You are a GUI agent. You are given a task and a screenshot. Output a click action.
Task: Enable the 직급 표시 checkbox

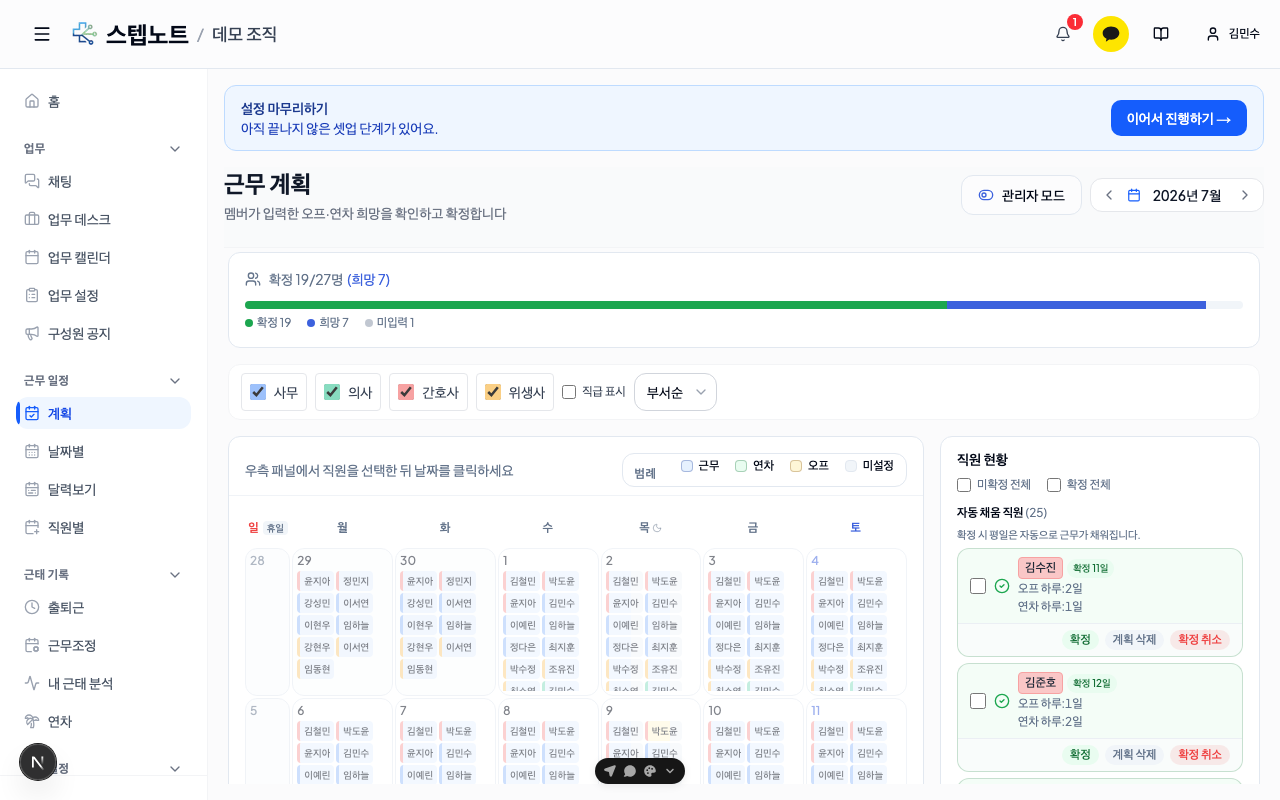[569, 392]
